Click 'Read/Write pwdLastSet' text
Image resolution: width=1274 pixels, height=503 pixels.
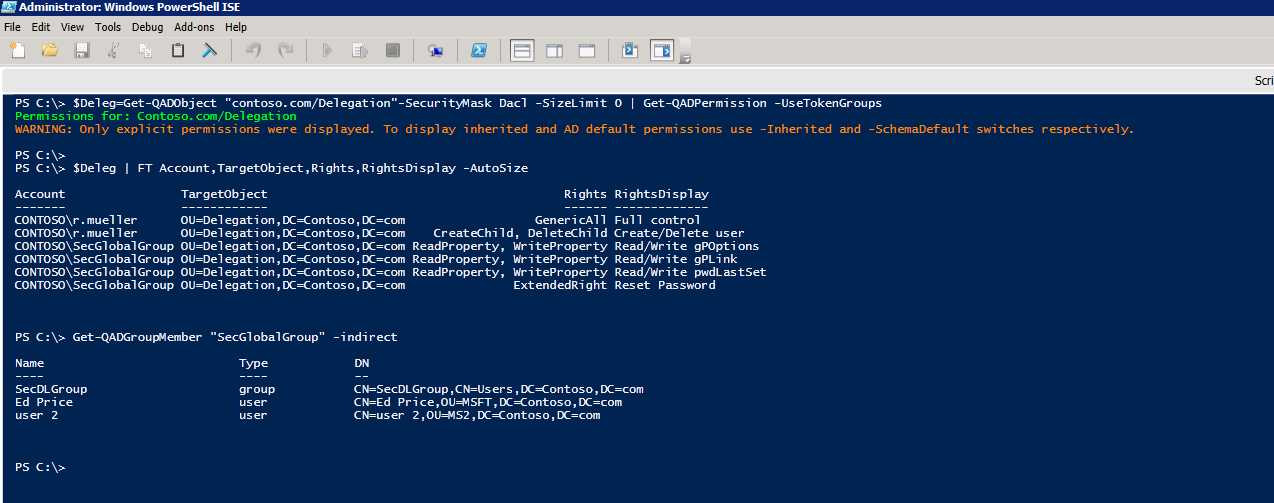pyautogui.click(x=690, y=272)
